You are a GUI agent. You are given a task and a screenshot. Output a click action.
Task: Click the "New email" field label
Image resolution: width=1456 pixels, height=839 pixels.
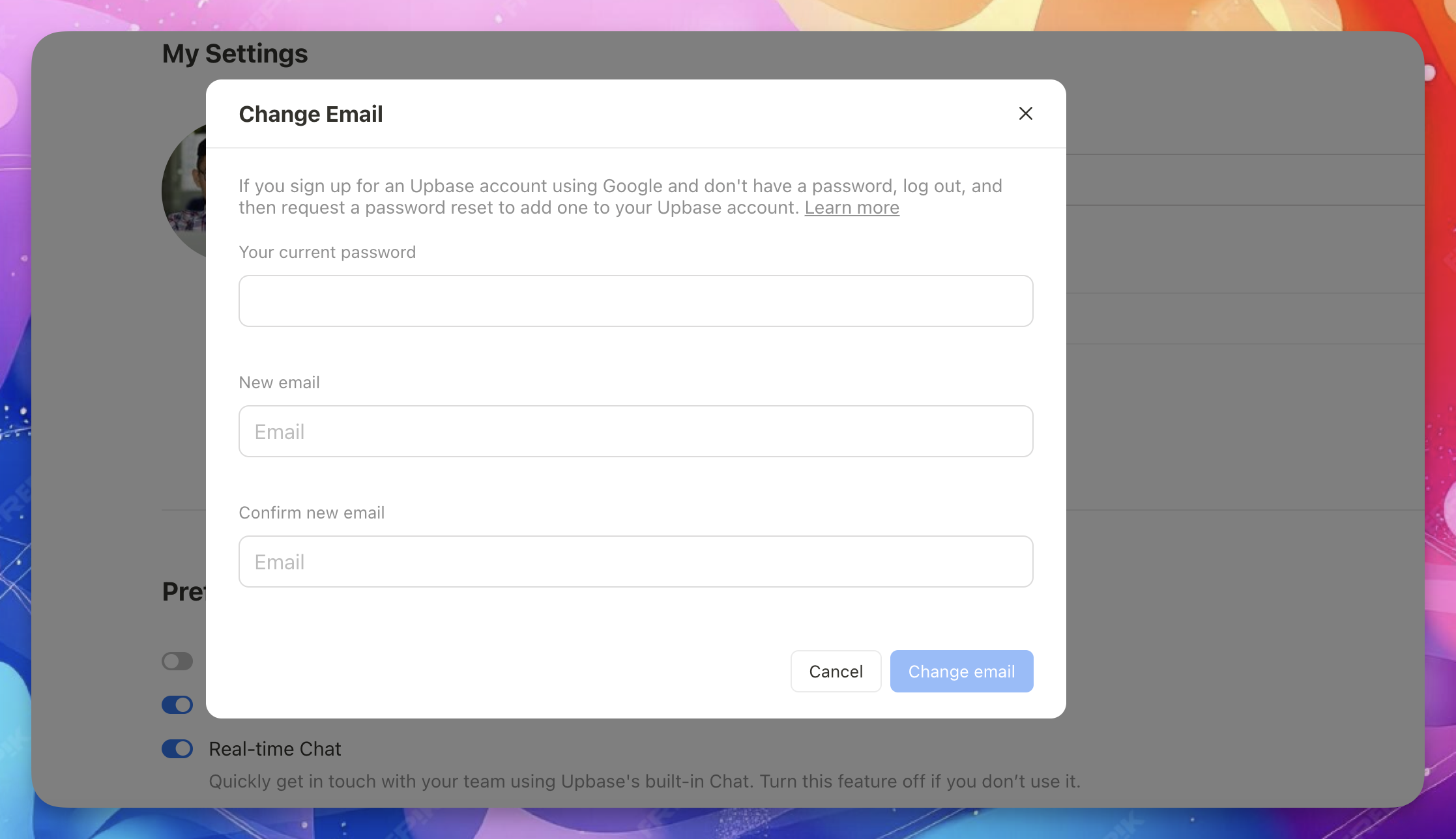tap(279, 382)
